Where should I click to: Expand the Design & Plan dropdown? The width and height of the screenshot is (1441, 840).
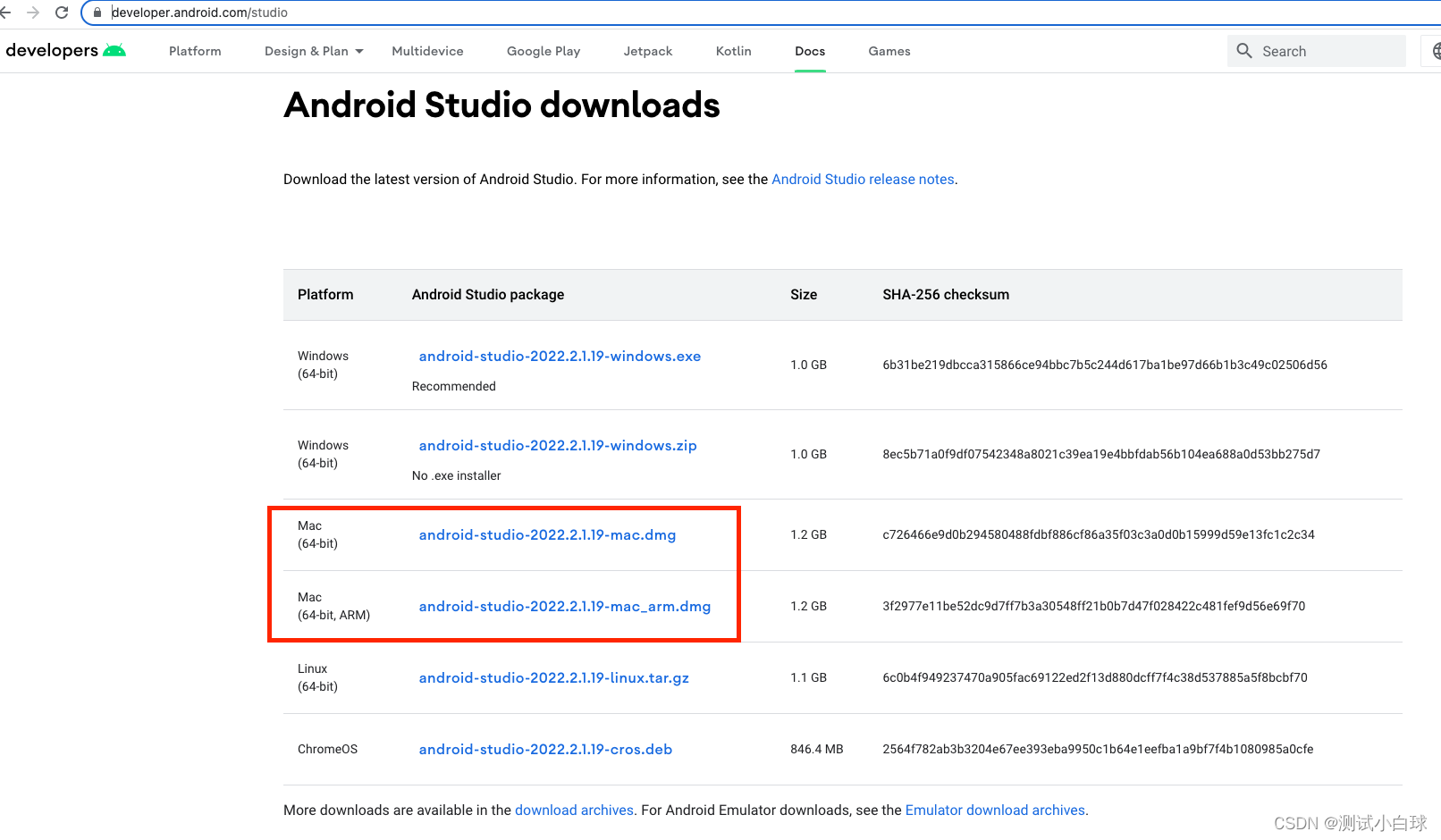click(314, 51)
